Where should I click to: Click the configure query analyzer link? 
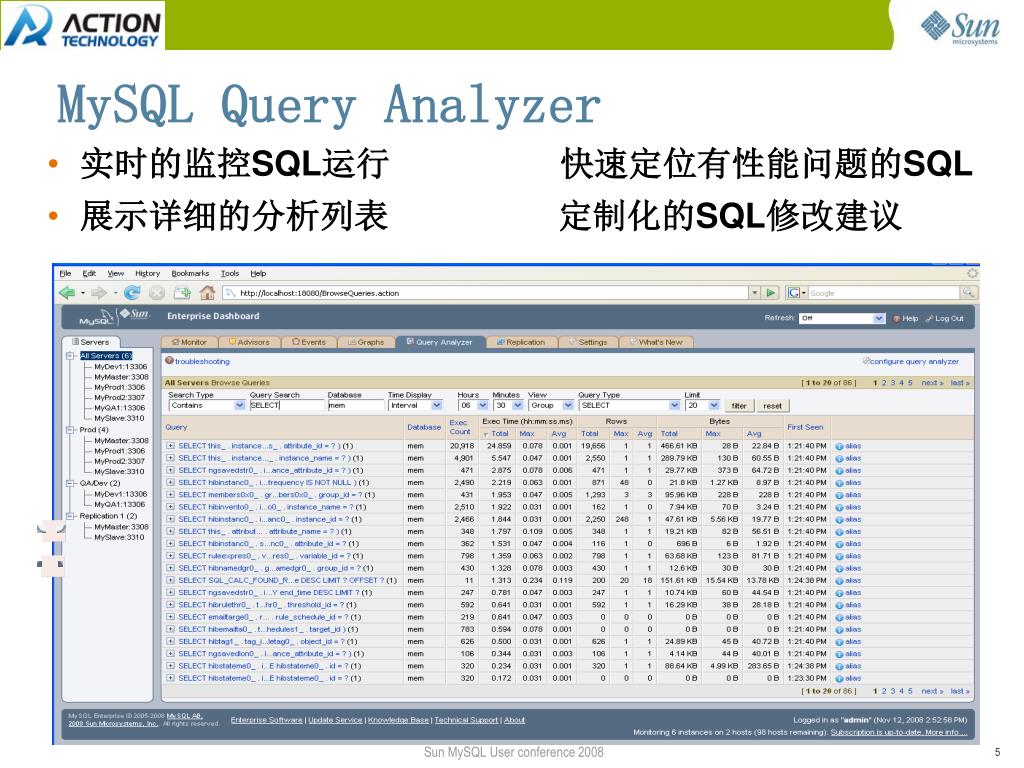click(x=914, y=361)
